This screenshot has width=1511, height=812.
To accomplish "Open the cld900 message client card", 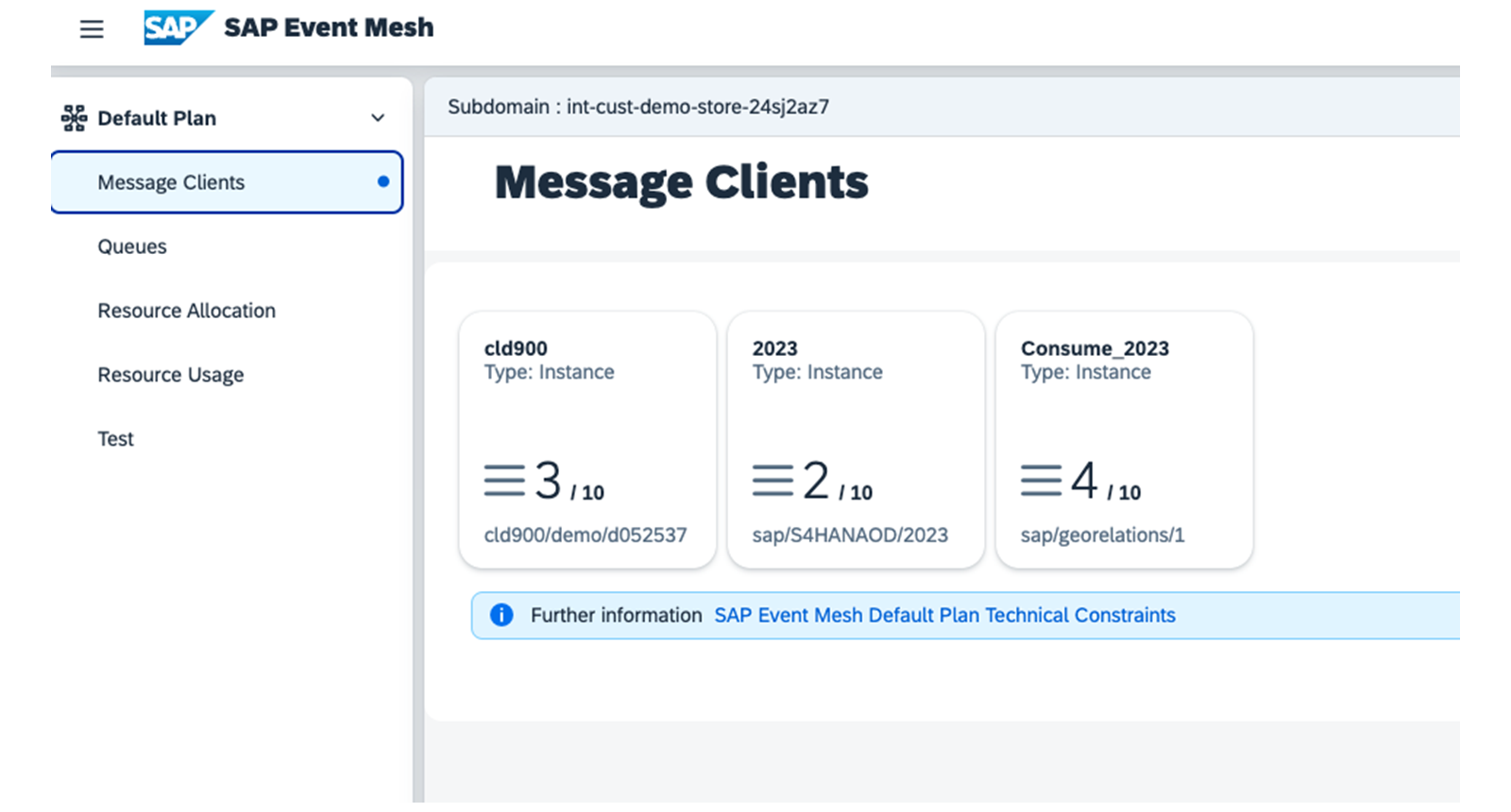I will (587, 440).
